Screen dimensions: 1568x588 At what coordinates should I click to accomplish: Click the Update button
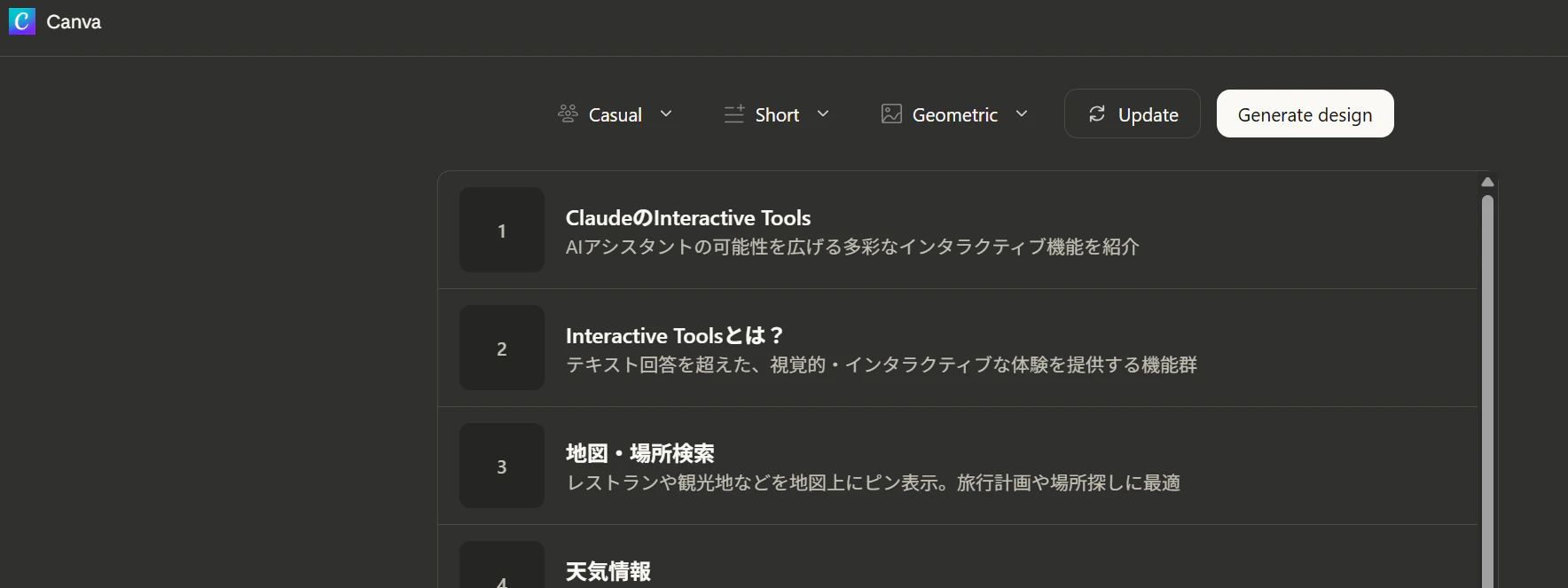click(1133, 114)
